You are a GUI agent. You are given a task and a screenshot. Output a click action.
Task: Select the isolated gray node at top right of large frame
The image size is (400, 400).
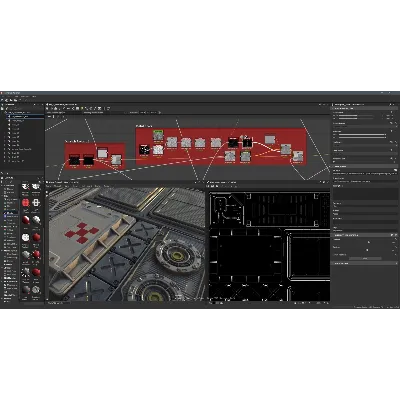[x=270, y=140]
